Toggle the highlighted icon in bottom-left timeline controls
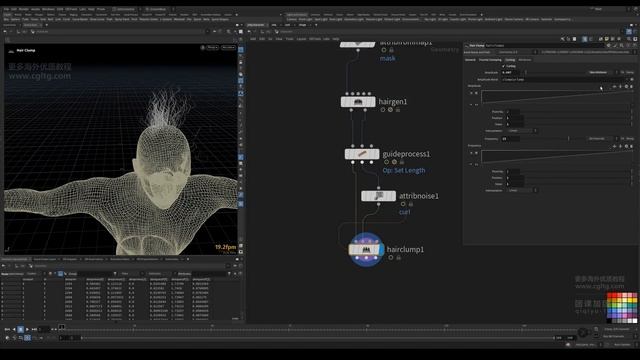Image resolution: width=640 pixels, height=360 pixels. [27, 338]
